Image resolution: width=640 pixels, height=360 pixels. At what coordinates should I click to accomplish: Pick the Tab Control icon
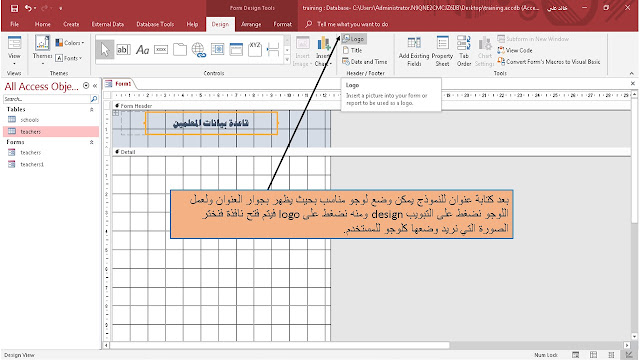tap(180, 50)
